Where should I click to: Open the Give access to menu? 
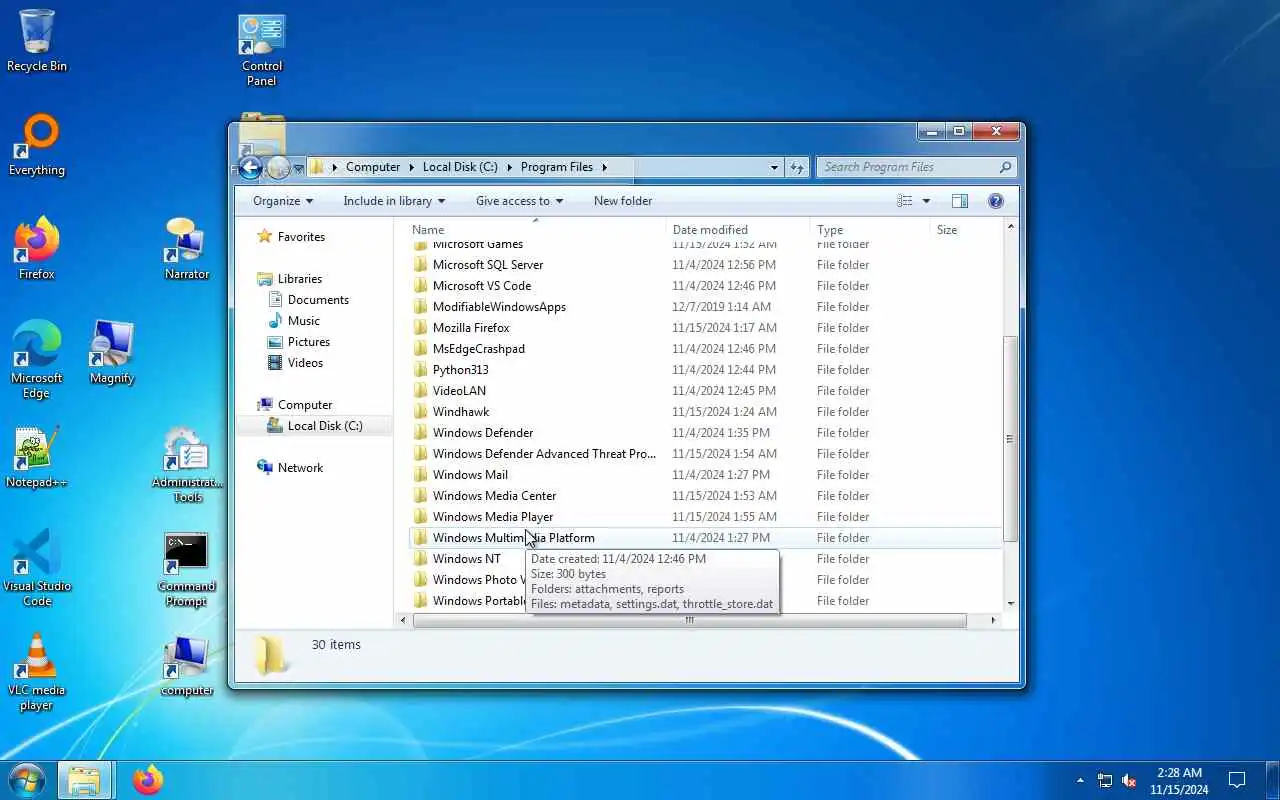519,201
